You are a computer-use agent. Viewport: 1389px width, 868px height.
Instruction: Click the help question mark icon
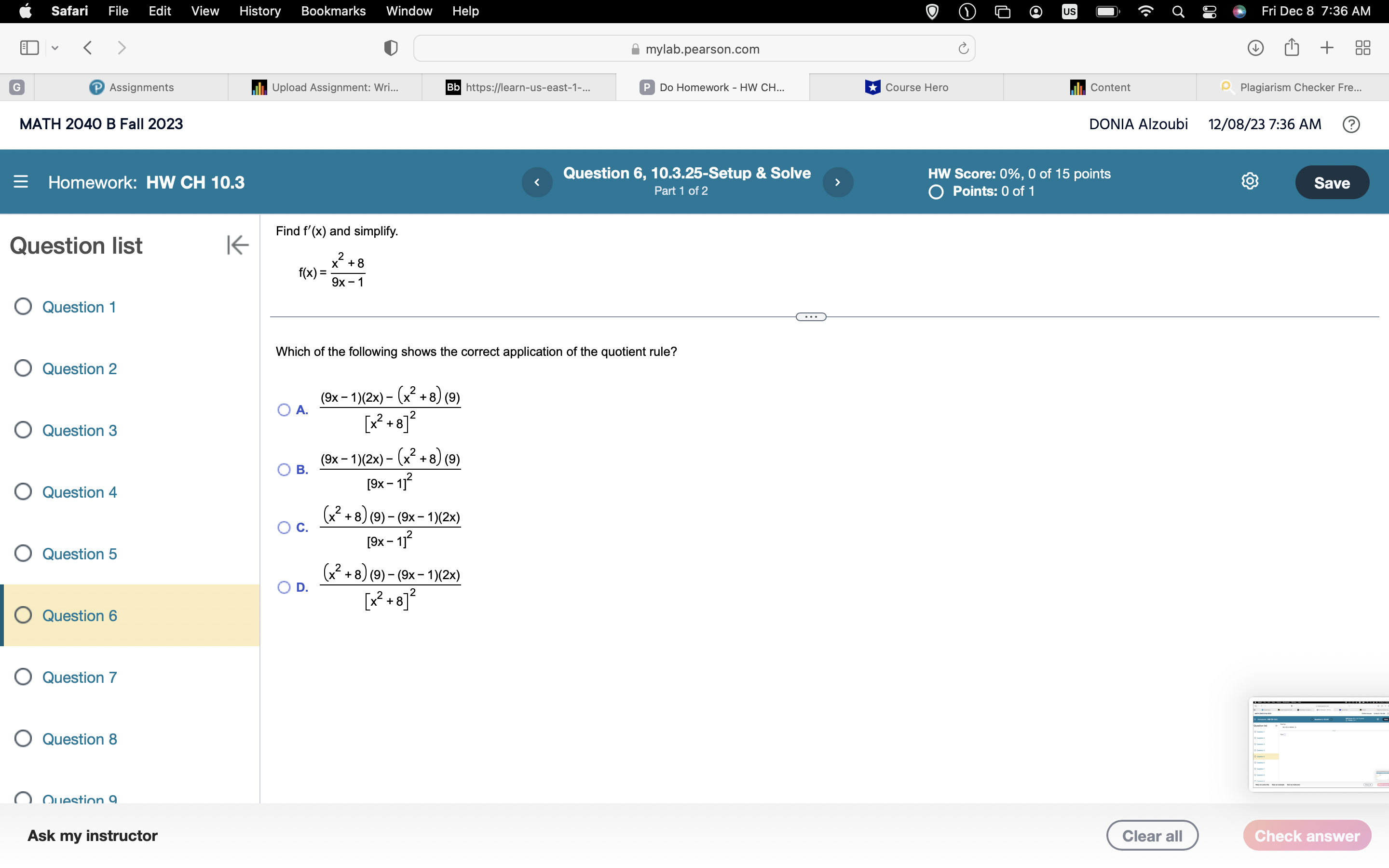pos(1351,124)
